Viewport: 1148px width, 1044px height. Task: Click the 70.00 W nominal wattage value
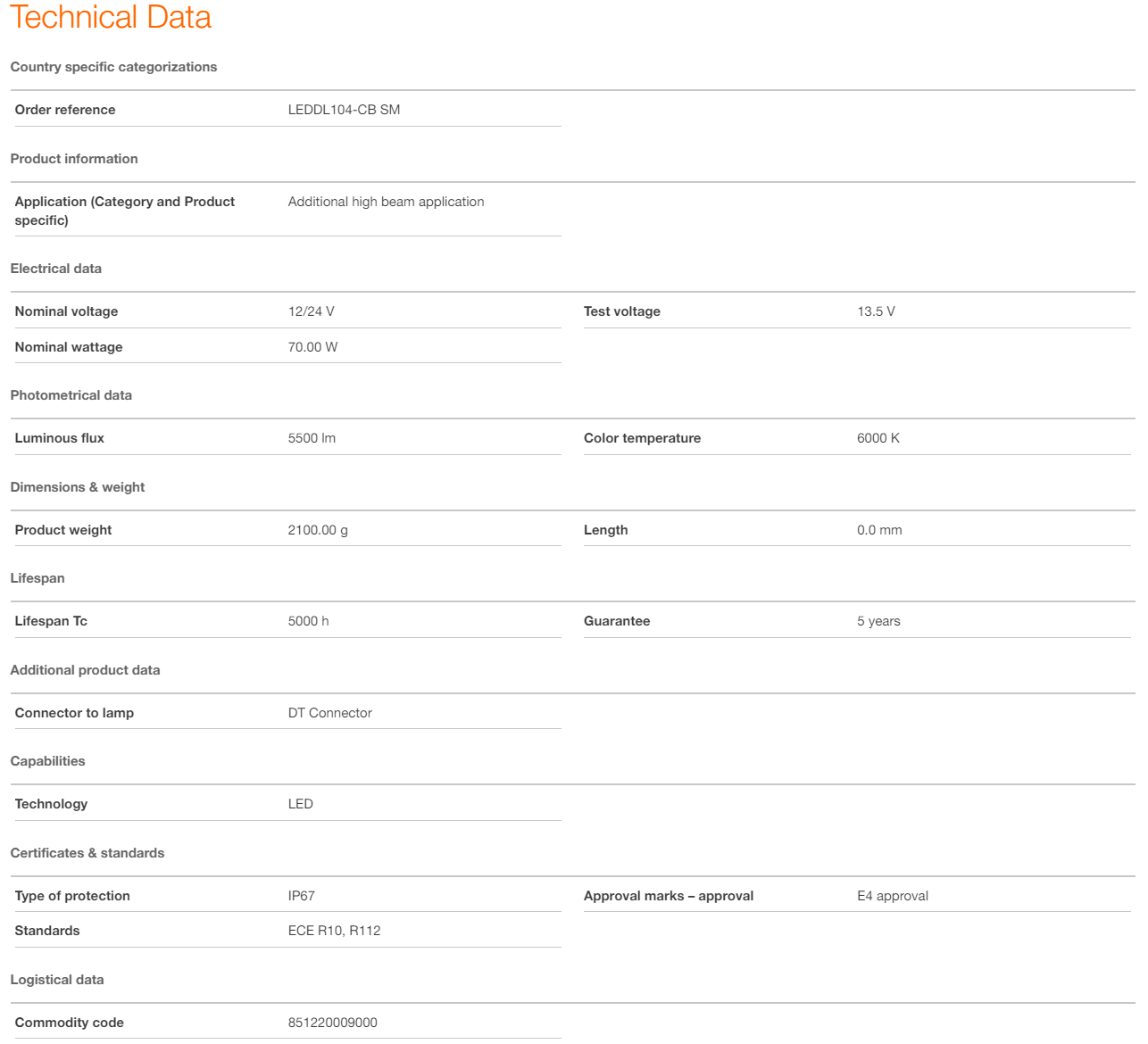[312, 347]
